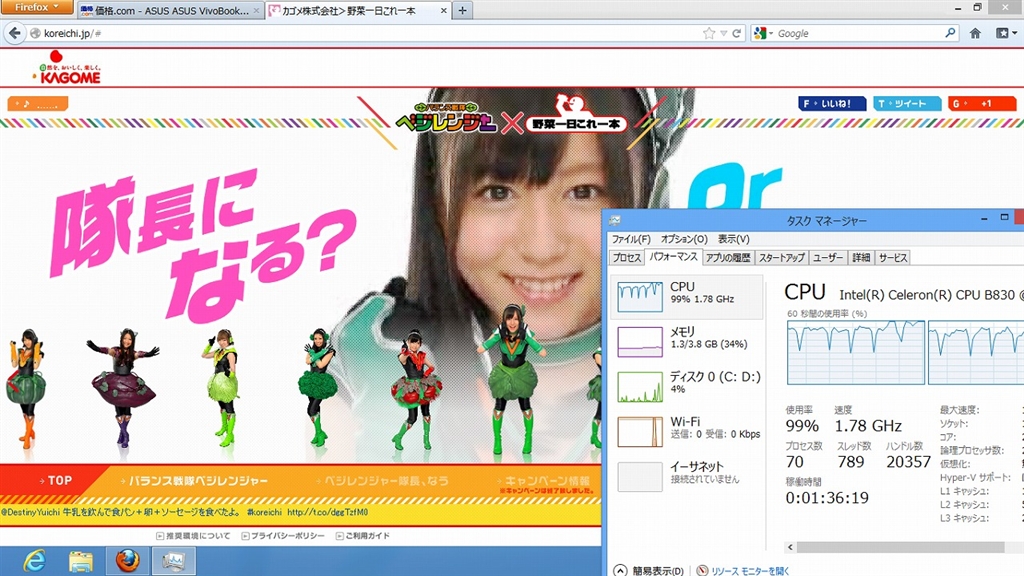Click the broccoli costume ranger figure
Image resolution: width=1024 pixels, height=576 pixels.
(318, 387)
